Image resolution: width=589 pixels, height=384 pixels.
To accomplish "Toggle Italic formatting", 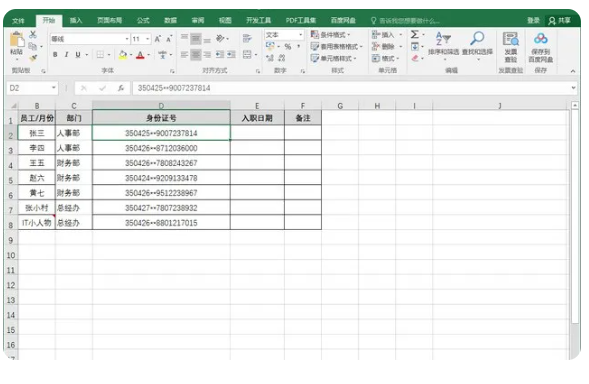I will coord(66,55).
